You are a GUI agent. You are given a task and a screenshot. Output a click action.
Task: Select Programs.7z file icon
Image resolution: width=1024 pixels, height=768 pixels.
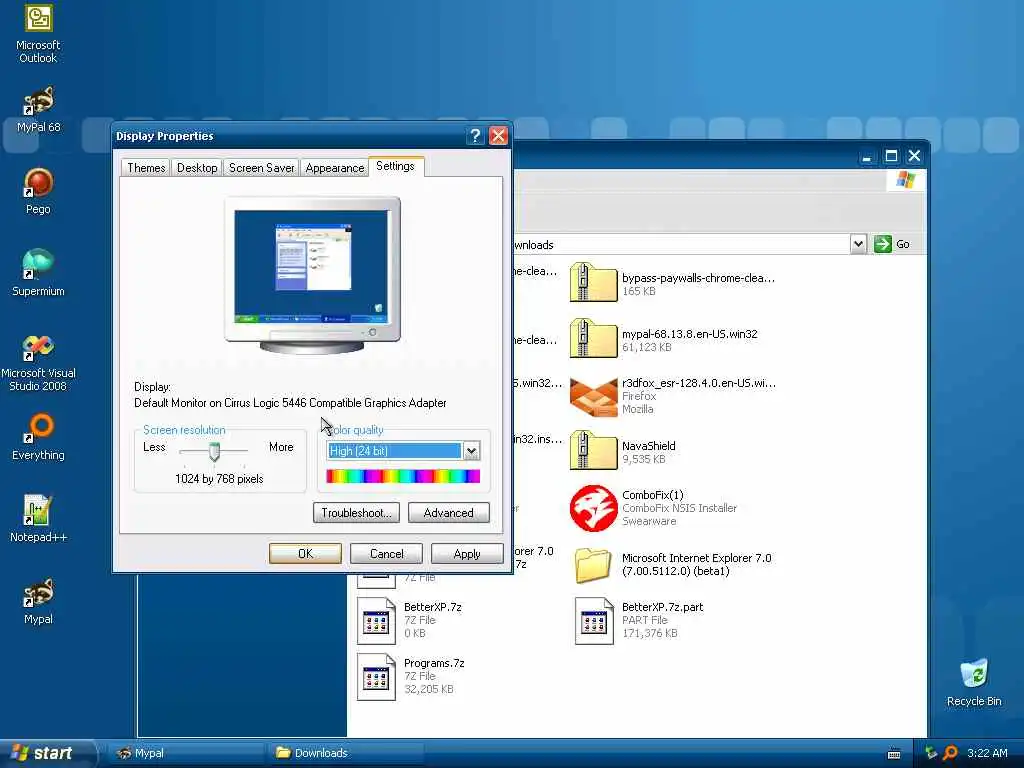(376, 677)
